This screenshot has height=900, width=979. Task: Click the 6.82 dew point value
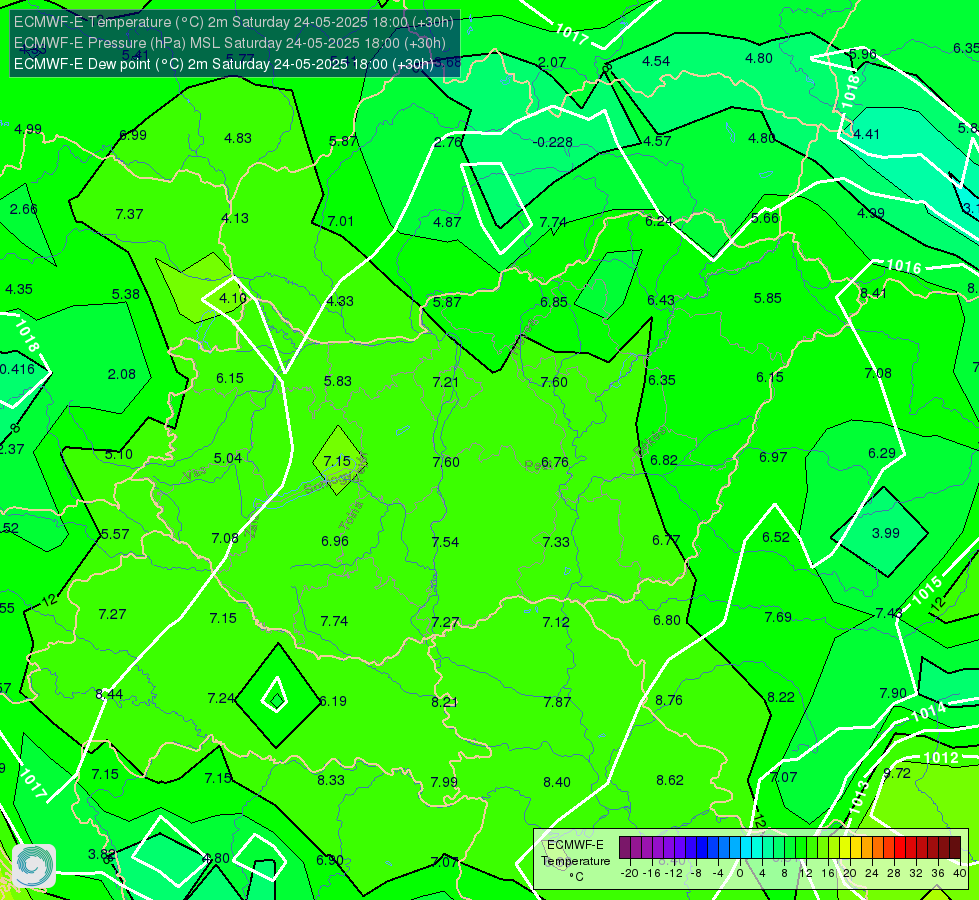point(664,460)
